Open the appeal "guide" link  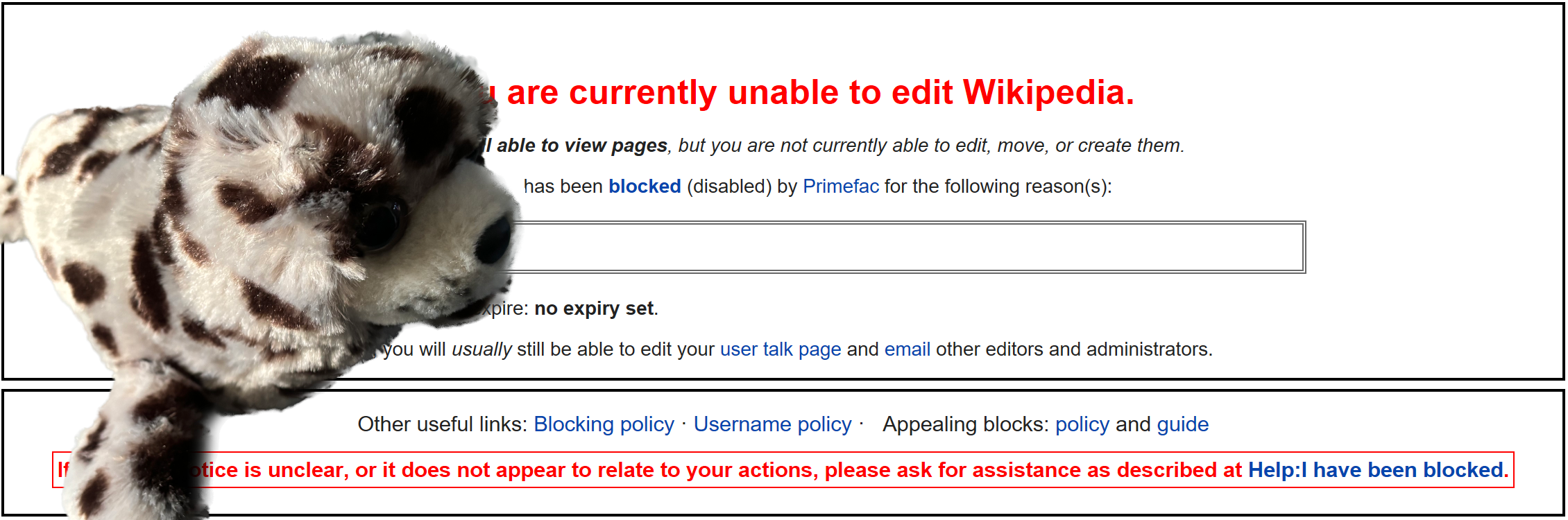1182,424
